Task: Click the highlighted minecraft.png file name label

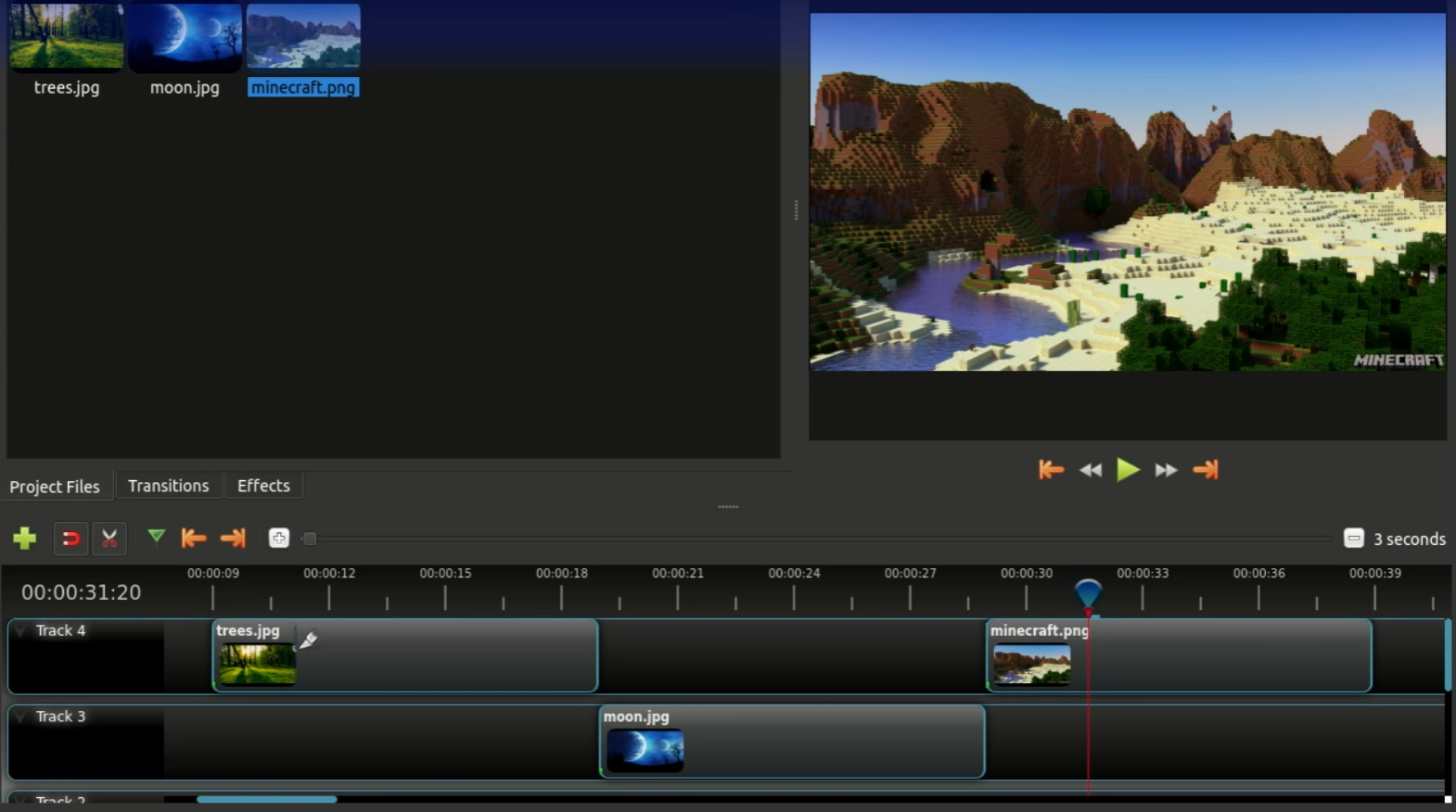Action: point(303,88)
